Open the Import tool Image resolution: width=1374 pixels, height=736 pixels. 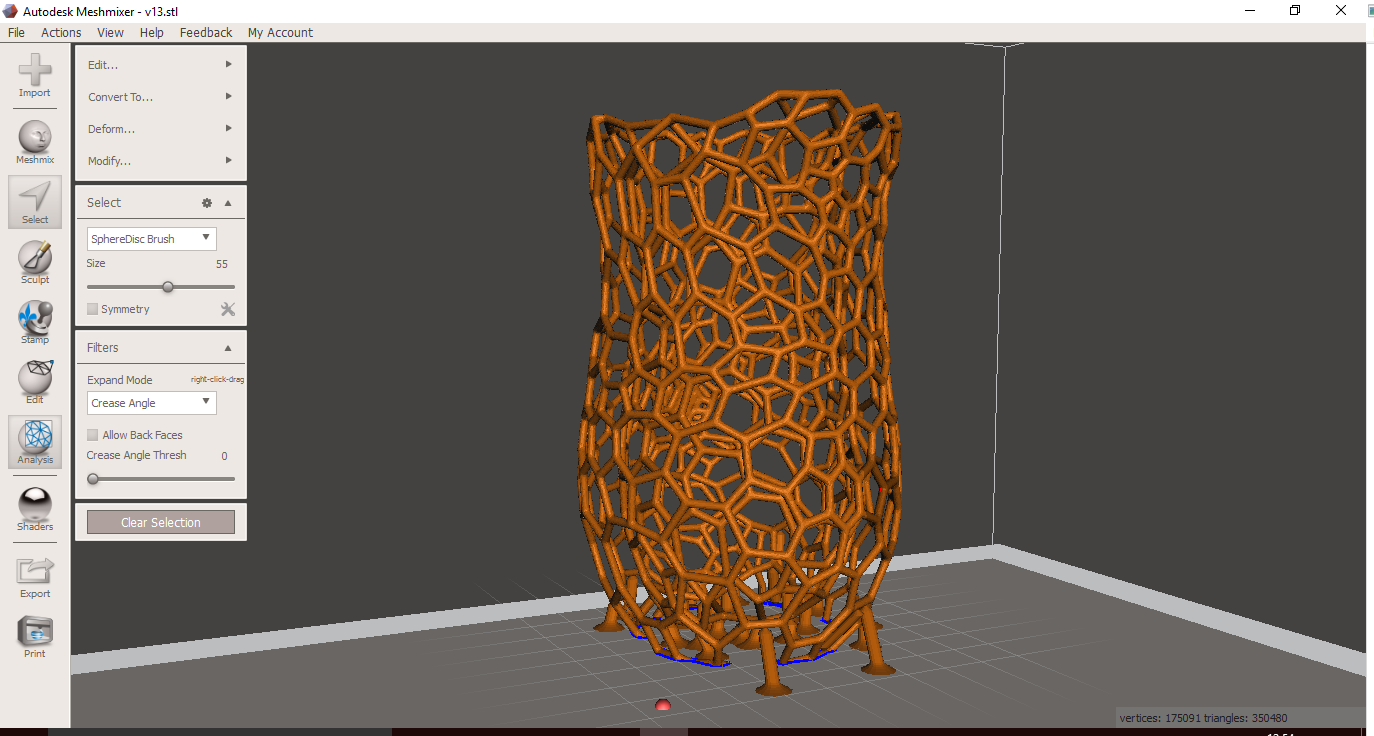click(35, 75)
